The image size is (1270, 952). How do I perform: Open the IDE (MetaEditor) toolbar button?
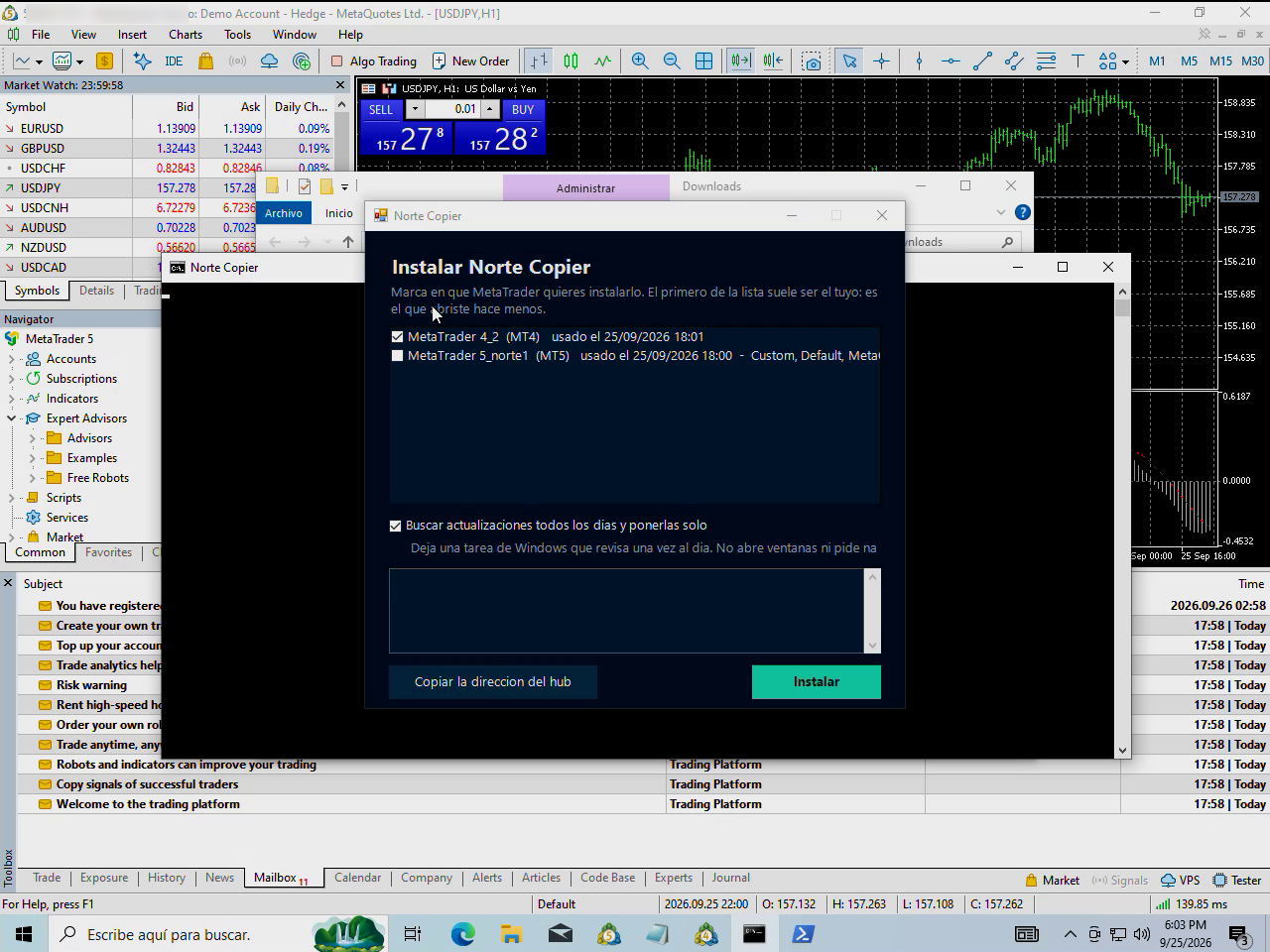[x=174, y=60]
